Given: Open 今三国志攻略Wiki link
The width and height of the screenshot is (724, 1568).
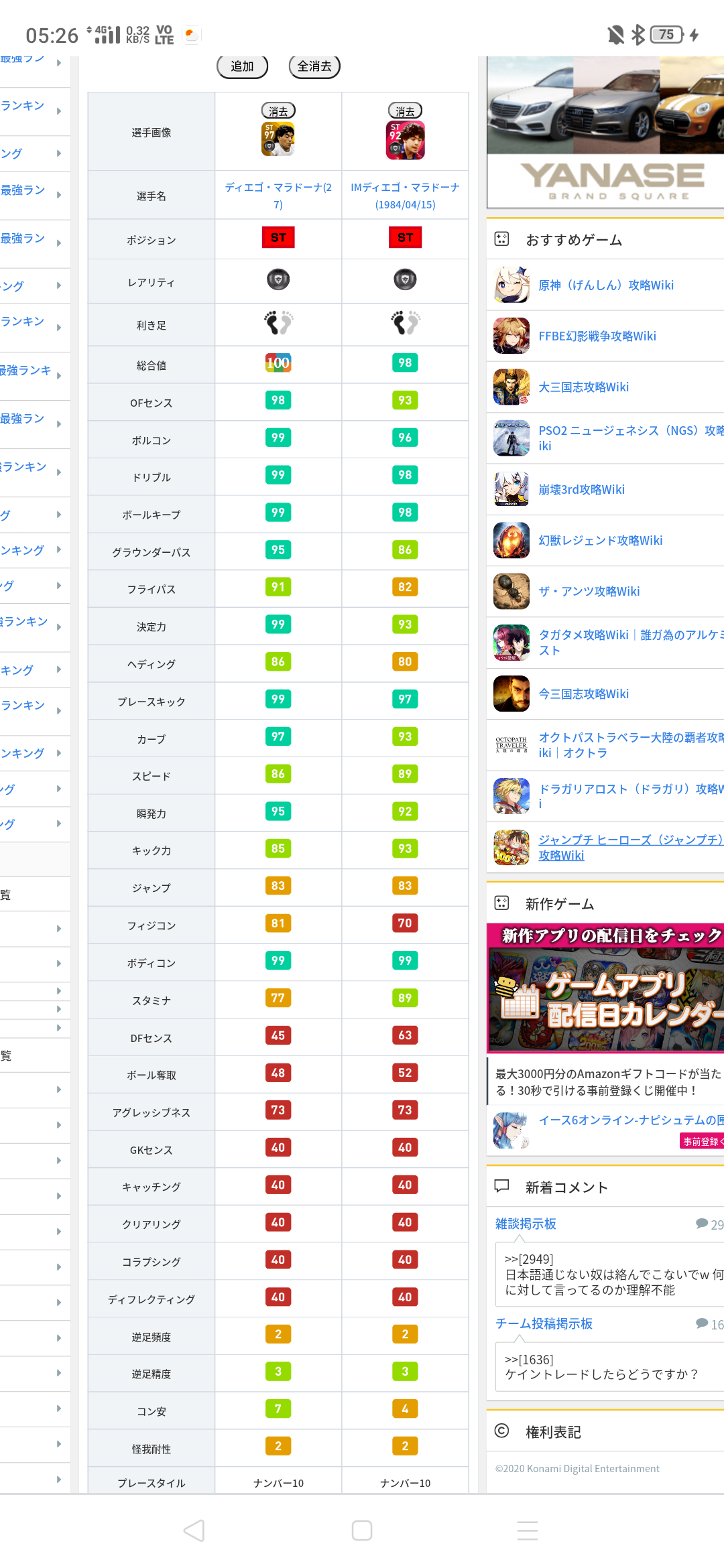Looking at the screenshot, I should coord(584,694).
